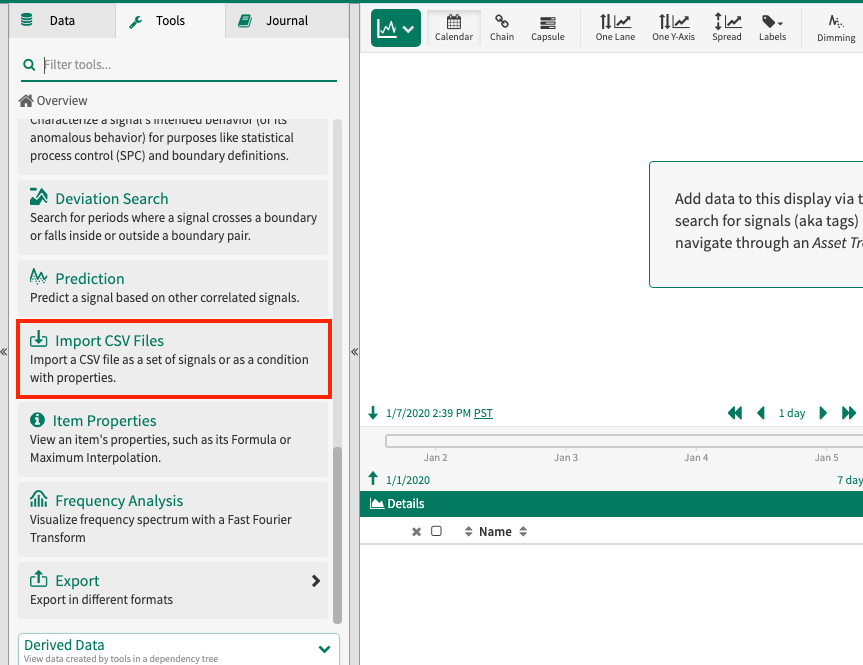Switch to the Data tab
This screenshot has width=863, height=665.
[55, 19]
